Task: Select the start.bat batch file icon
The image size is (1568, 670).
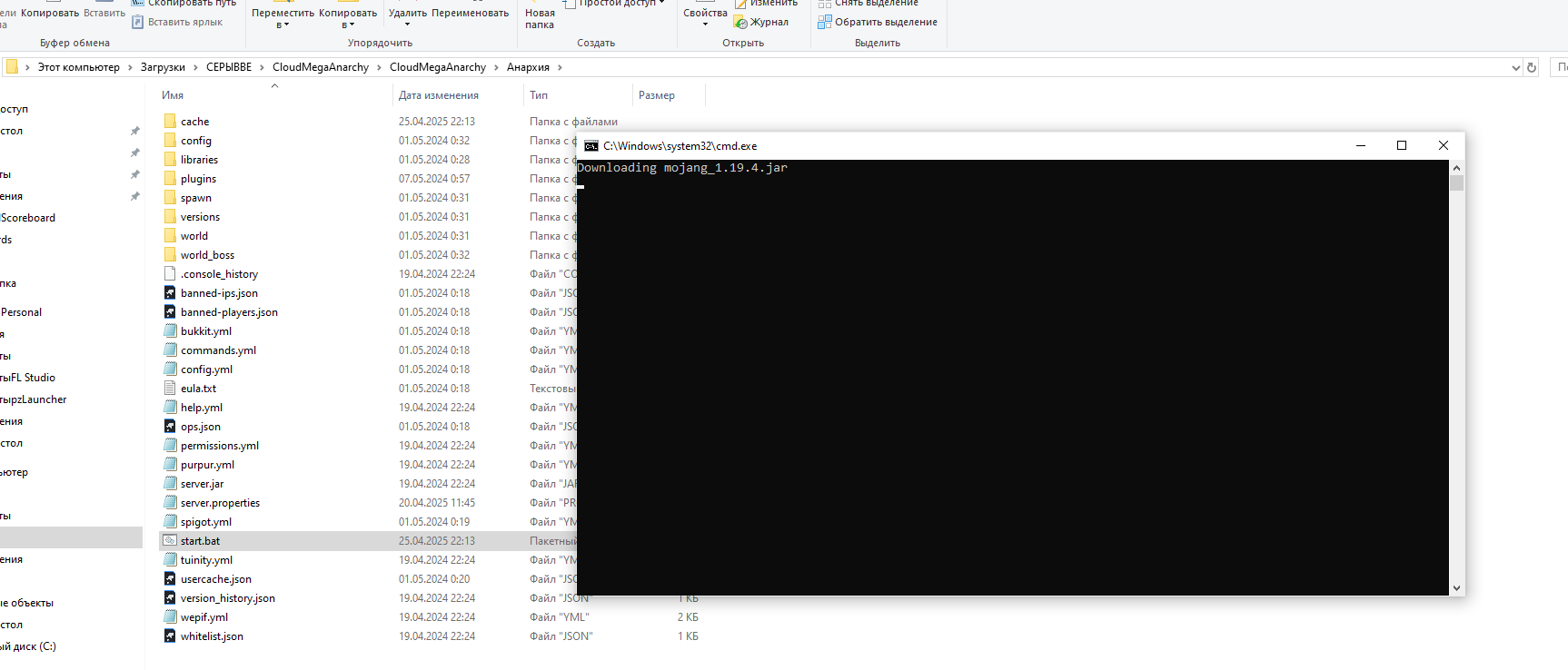Action: (x=170, y=540)
